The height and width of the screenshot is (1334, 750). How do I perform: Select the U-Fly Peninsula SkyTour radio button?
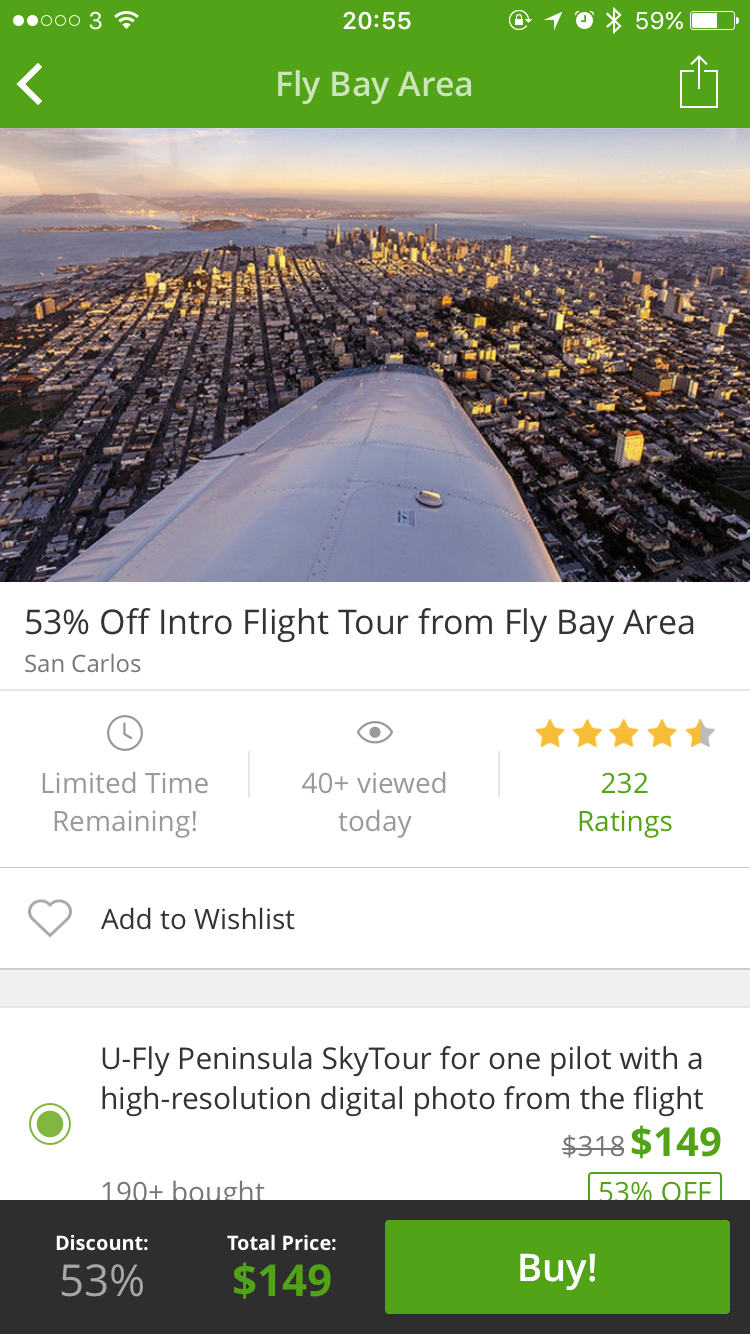[49, 1124]
